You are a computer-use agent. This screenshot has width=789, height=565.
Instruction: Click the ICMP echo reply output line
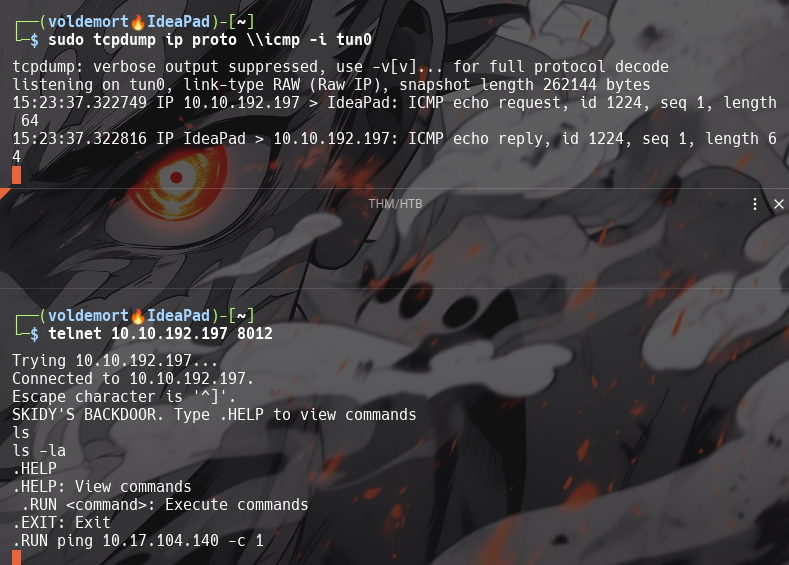coord(394,147)
